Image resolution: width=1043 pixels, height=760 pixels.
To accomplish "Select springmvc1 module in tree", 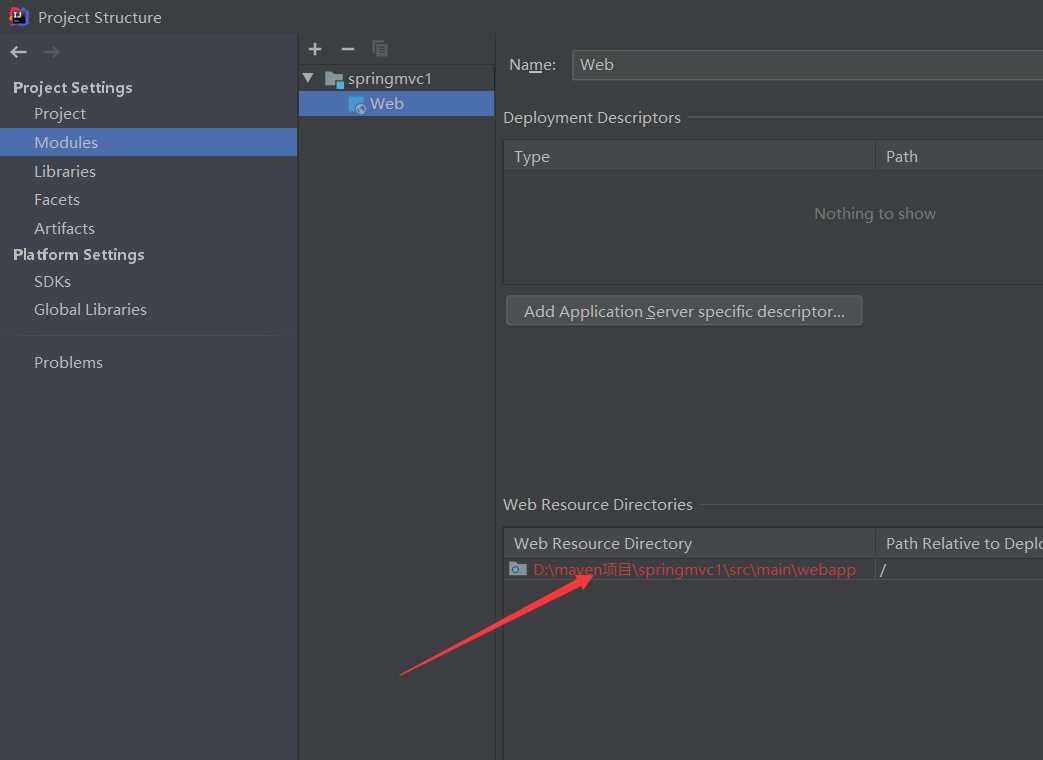I will point(396,78).
